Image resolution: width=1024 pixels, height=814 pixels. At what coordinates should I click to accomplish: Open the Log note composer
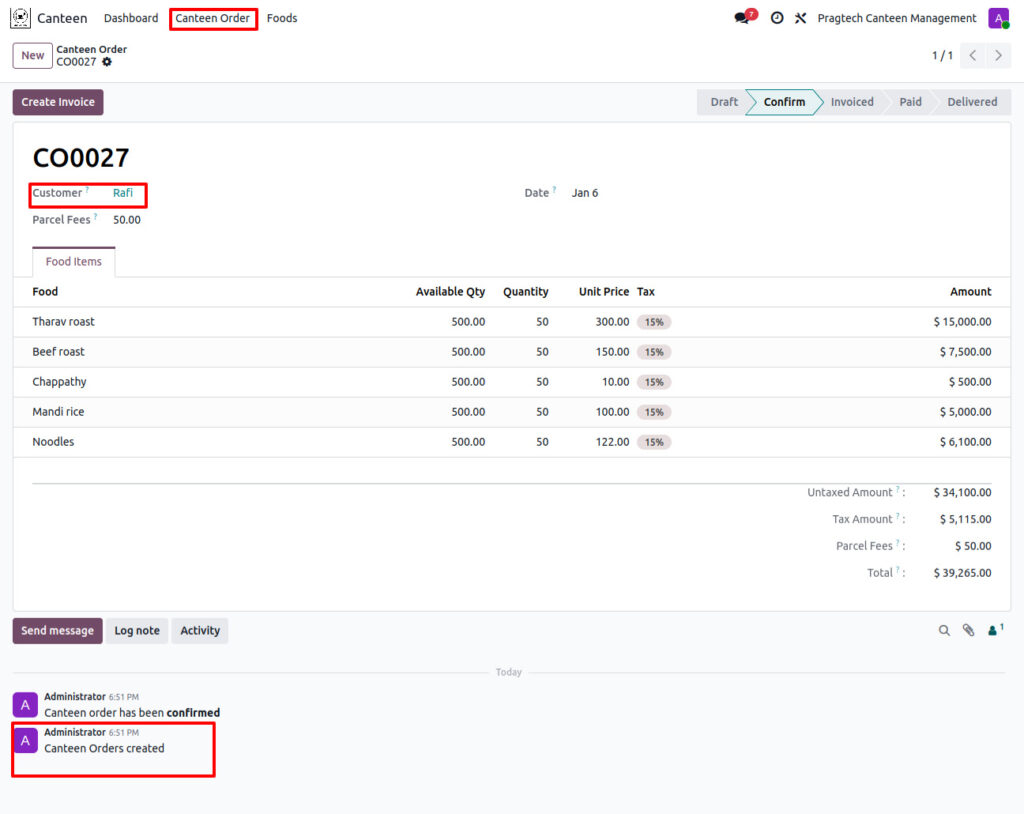pos(137,631)
